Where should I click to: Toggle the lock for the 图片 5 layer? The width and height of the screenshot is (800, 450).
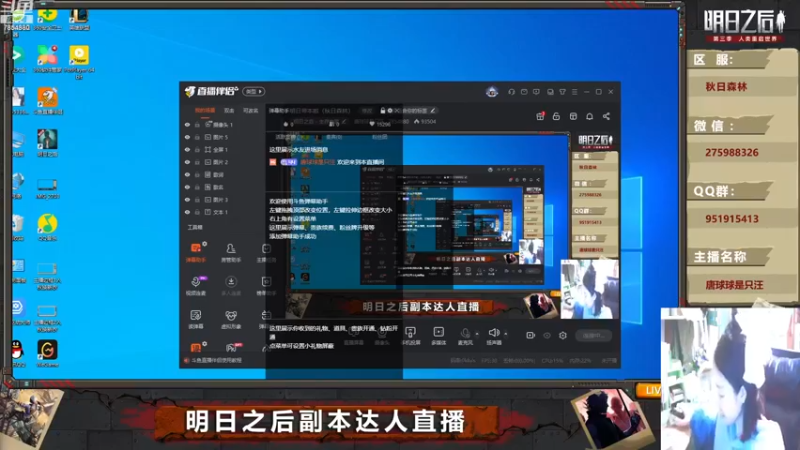click(x=197, y=137)
